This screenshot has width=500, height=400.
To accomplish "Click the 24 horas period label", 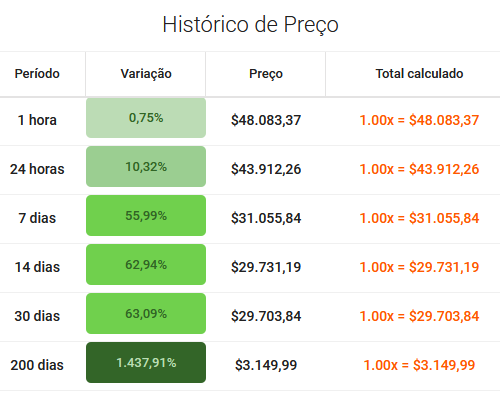I will coord(37,169).
